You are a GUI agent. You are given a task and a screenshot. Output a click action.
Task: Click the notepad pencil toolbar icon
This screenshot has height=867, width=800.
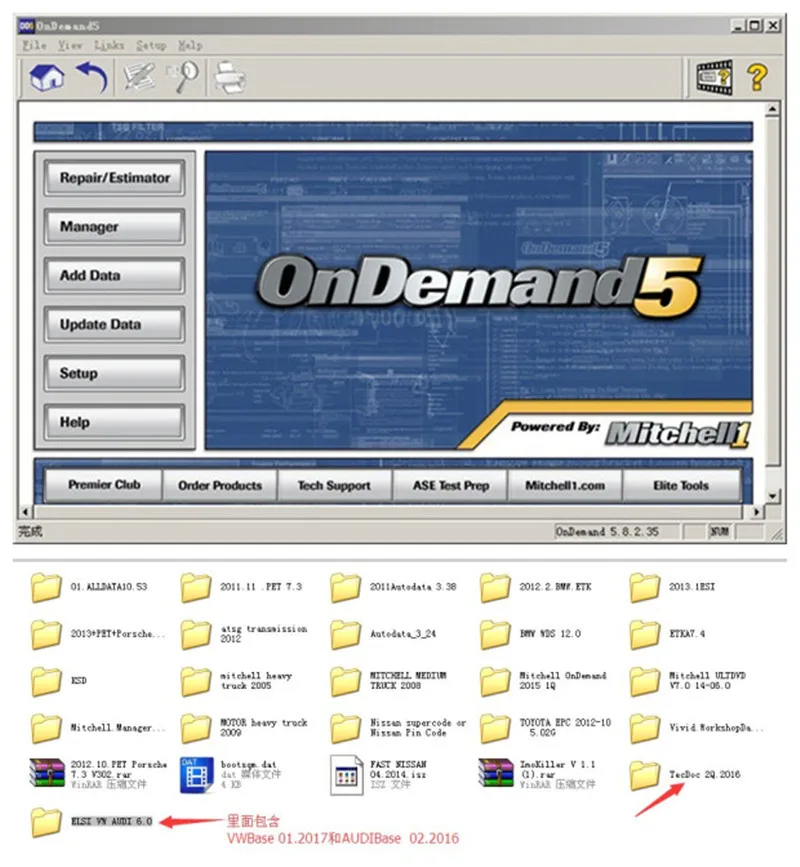[139, 76]
